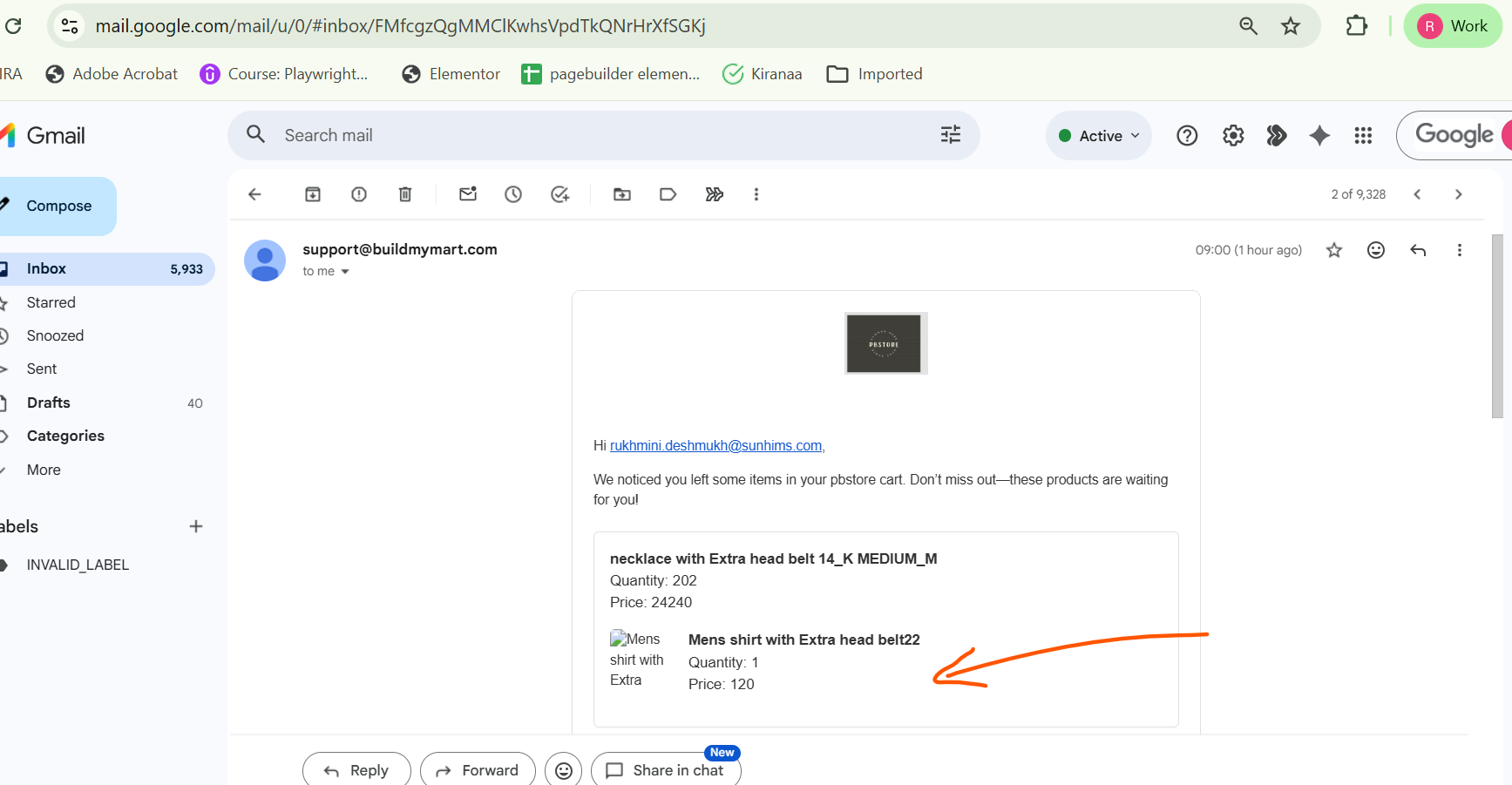
Task: Add emoji reaction in message header
Action: [x=1376, y=250]
